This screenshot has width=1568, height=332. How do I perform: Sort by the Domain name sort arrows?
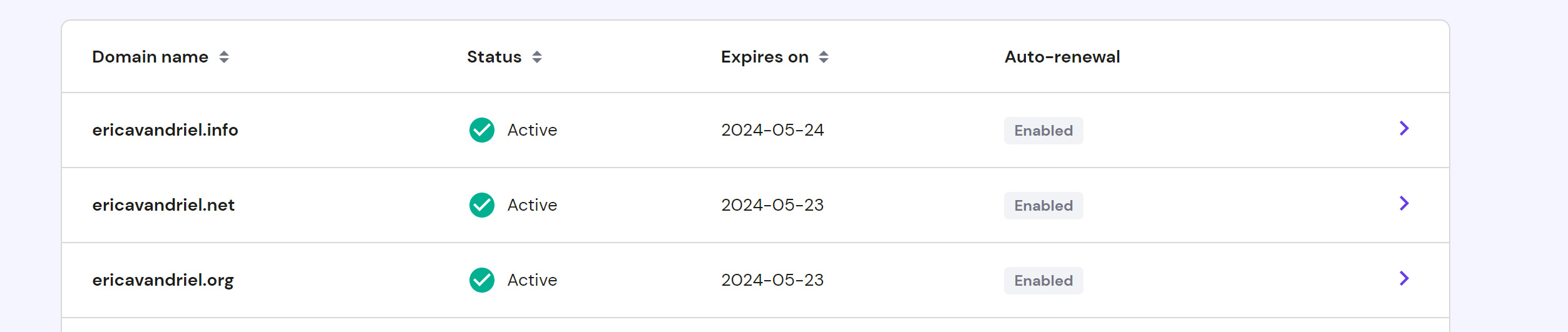point(224,58)
